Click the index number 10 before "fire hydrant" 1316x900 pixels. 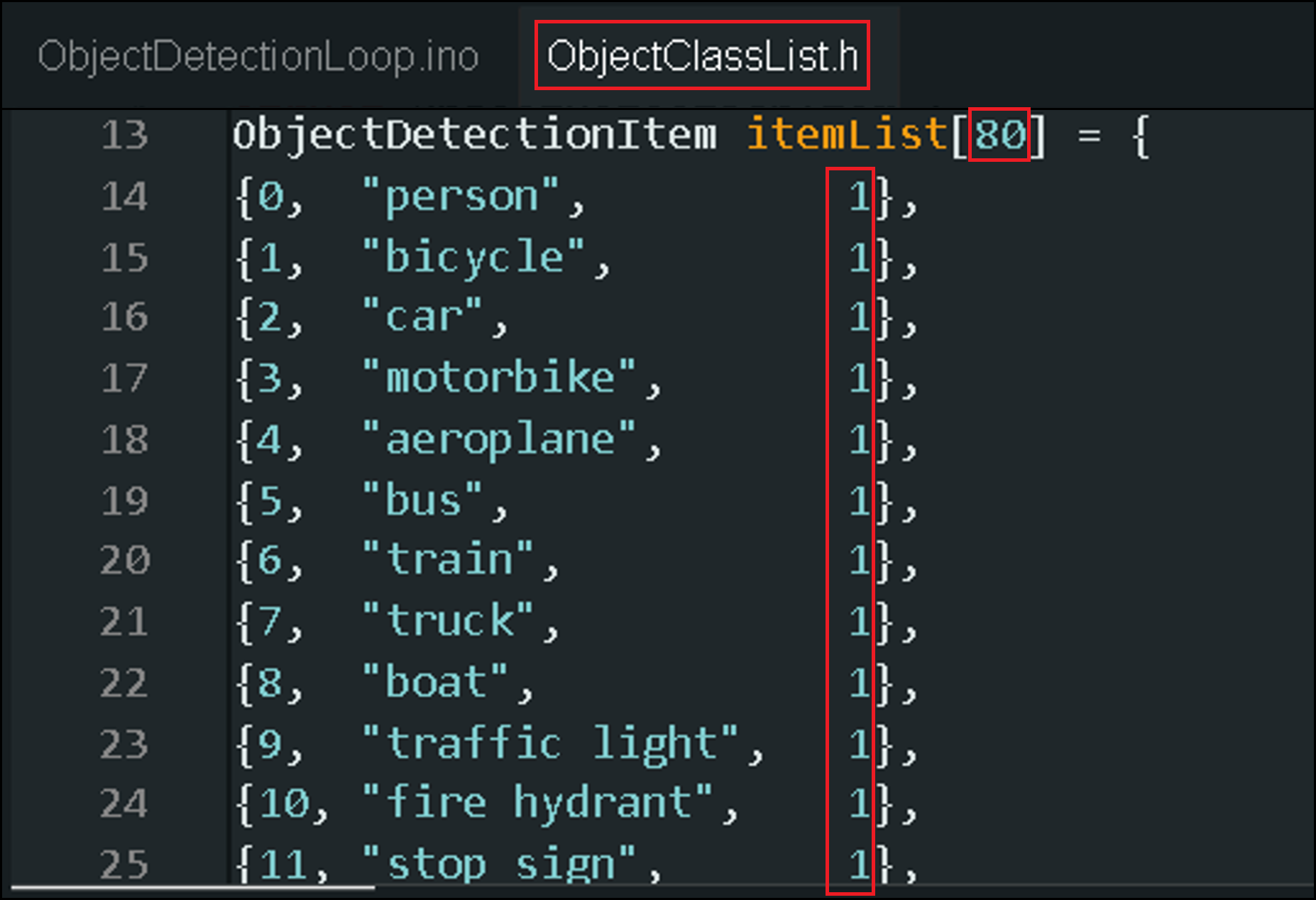click(x=284, y=804)
